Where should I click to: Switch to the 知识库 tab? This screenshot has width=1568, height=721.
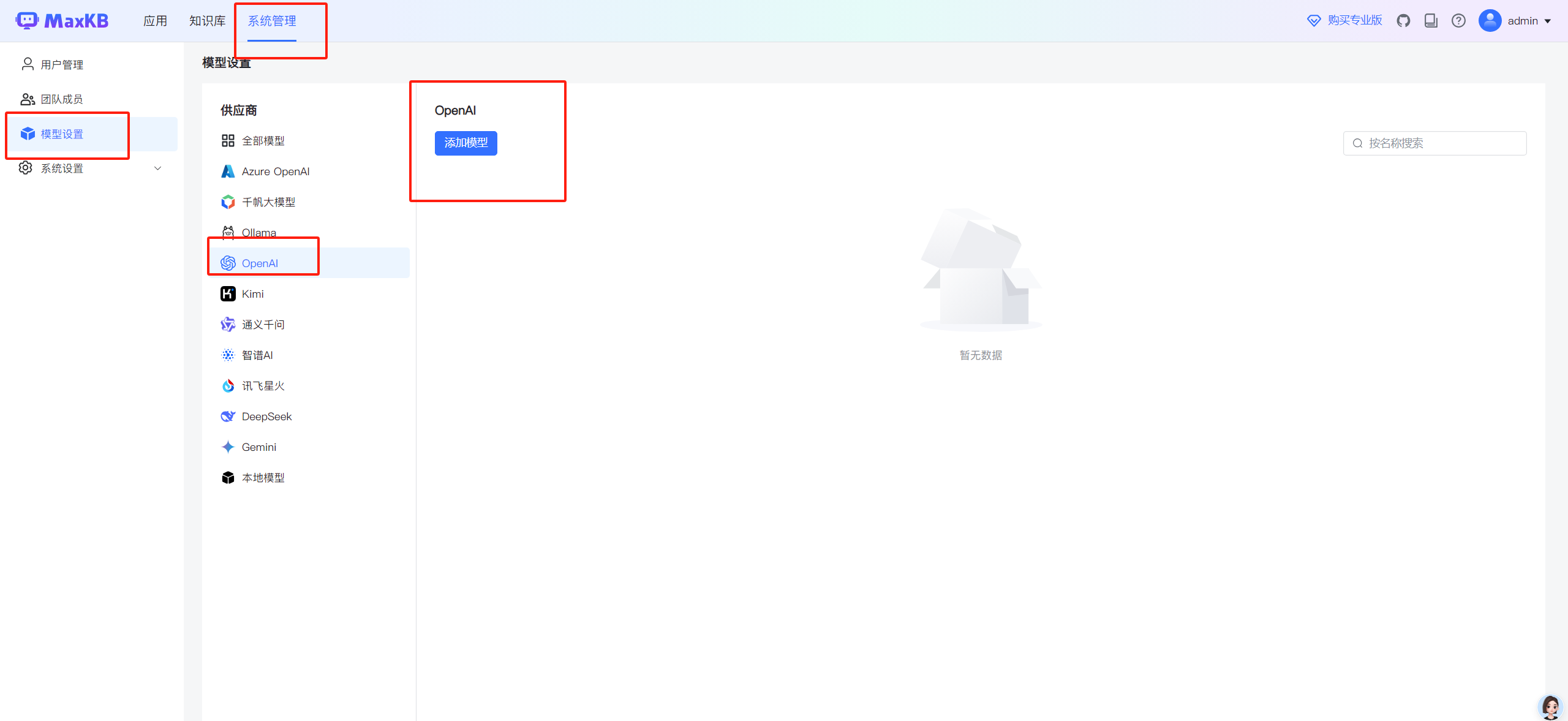[206, 20]
